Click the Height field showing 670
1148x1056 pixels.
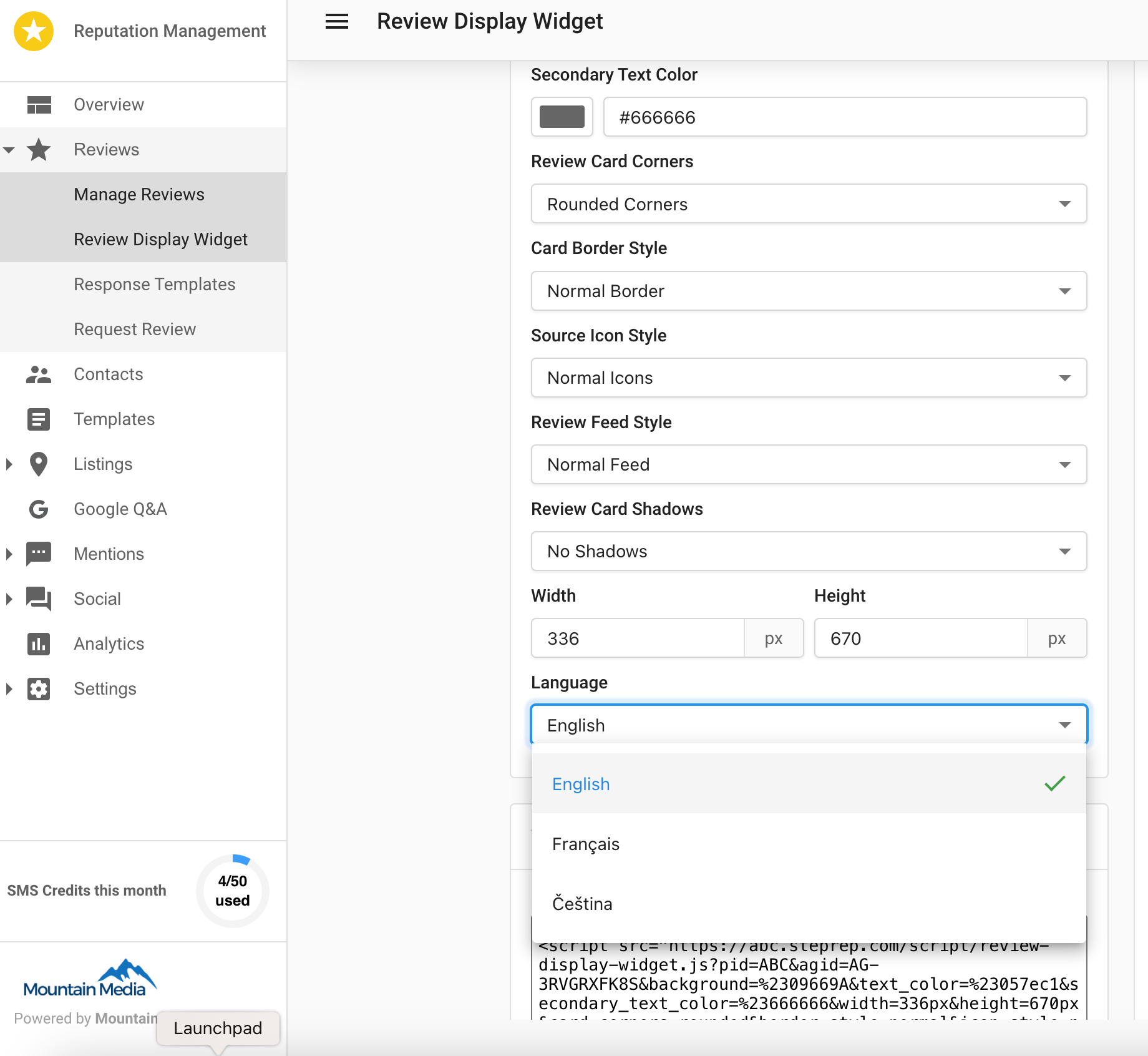coord(921,638)
